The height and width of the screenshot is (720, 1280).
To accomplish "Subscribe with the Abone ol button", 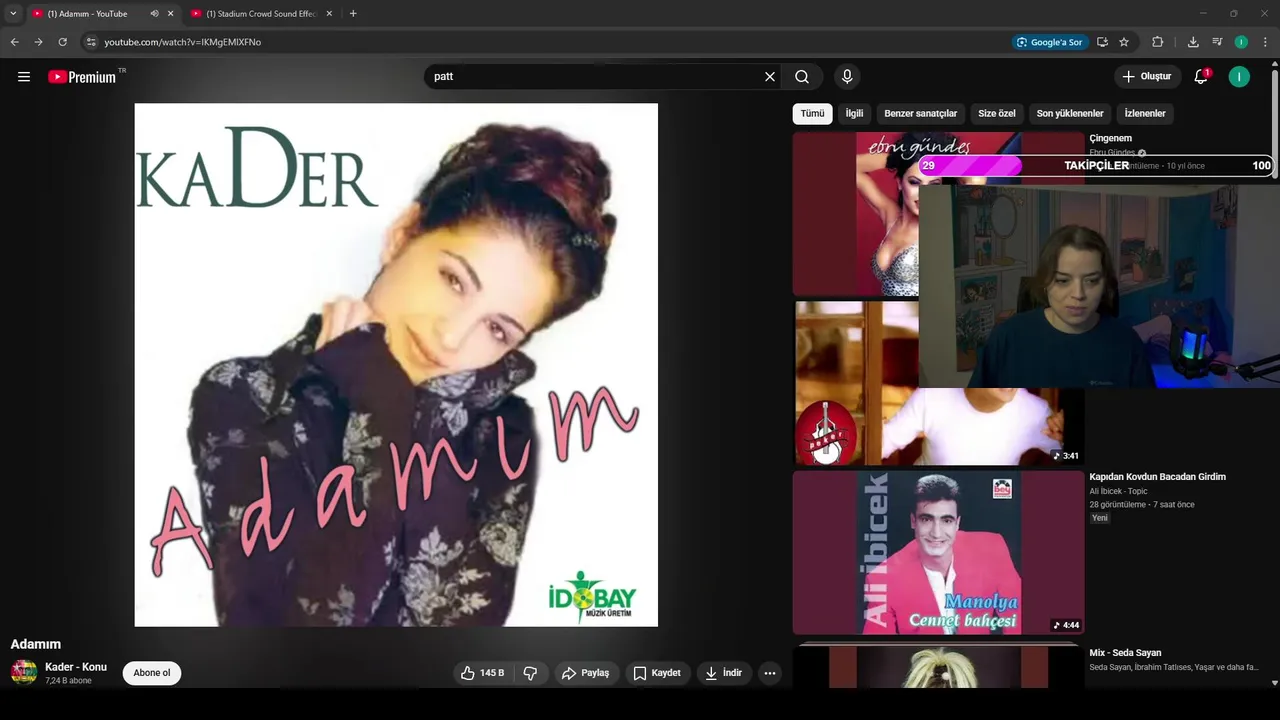I will pos(152,673).
